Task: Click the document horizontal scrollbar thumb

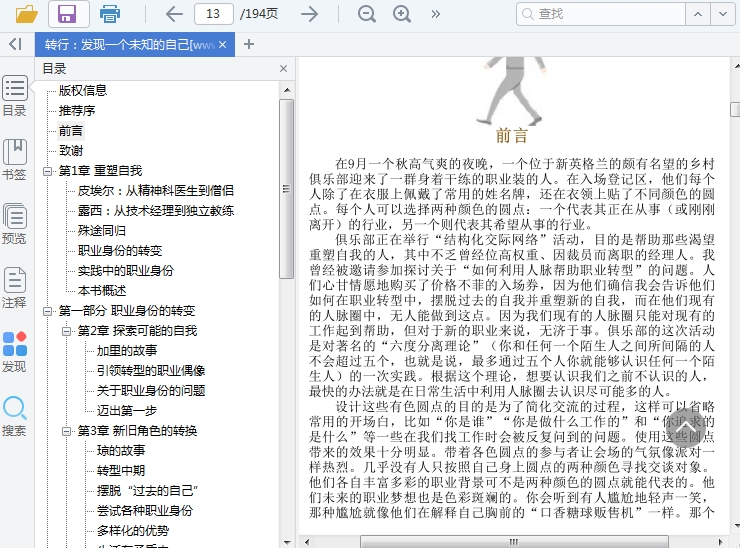Action: 514,542
